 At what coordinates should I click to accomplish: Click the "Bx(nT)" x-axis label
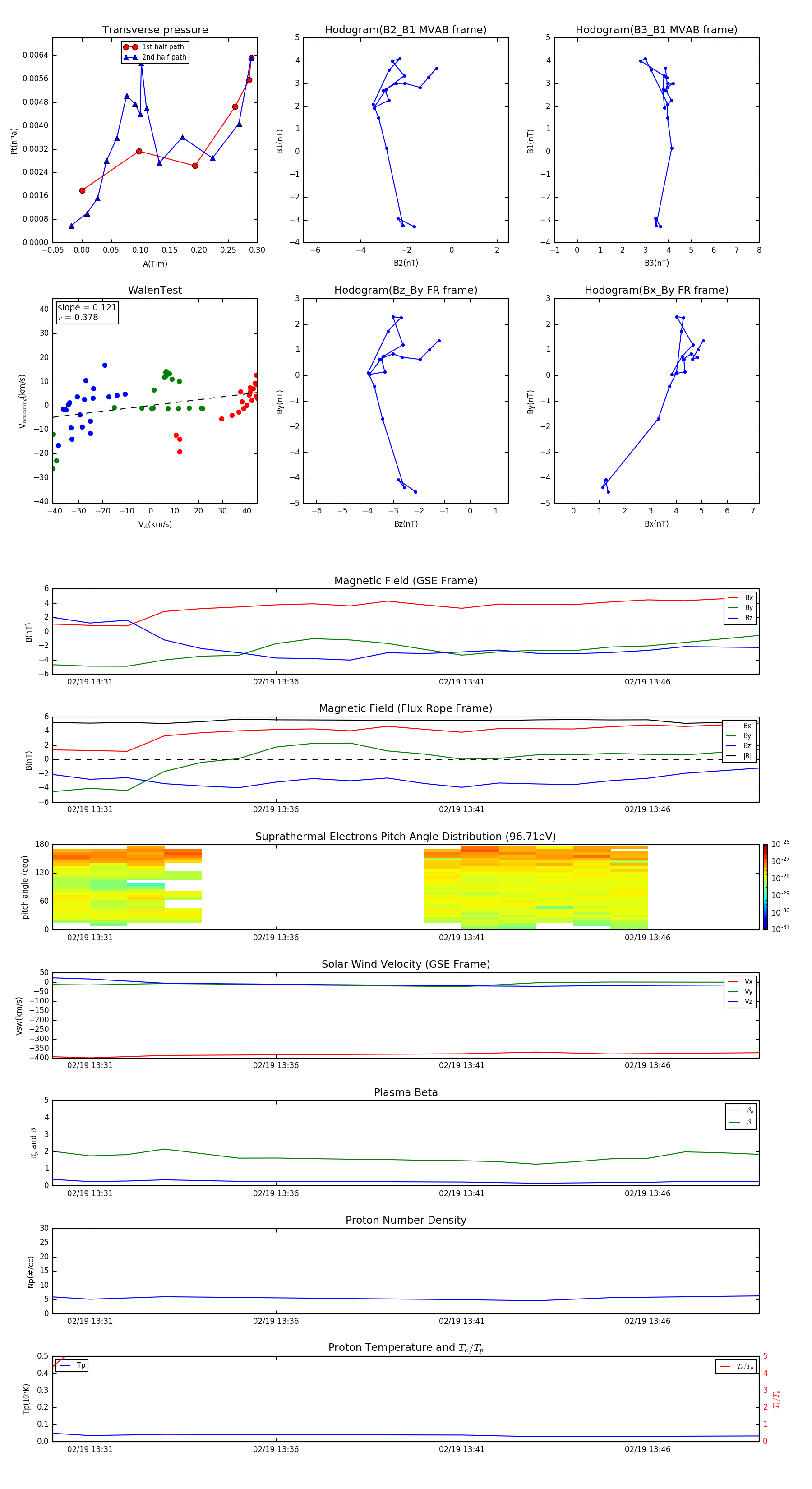point(656,524)
